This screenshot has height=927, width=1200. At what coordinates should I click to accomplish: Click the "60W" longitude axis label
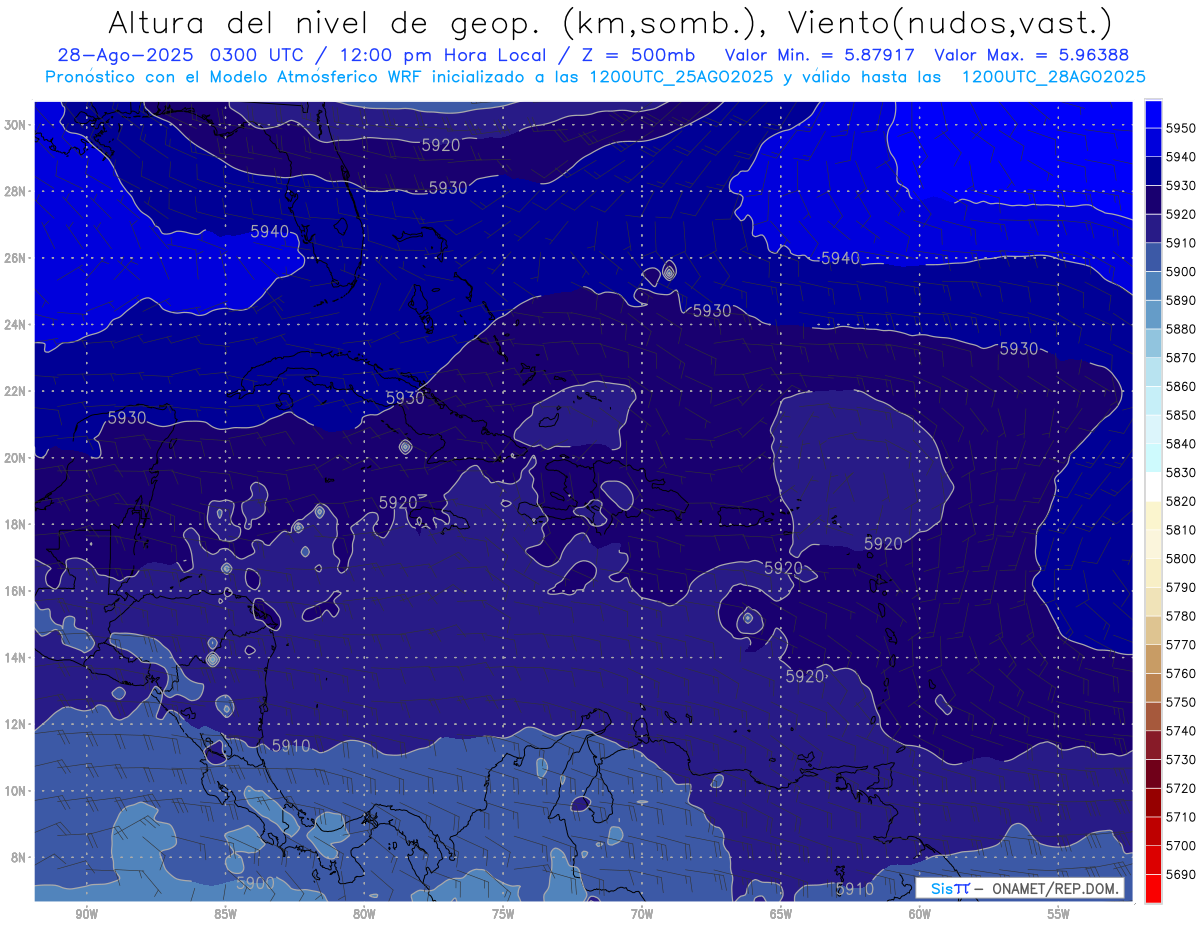point(920,915)
